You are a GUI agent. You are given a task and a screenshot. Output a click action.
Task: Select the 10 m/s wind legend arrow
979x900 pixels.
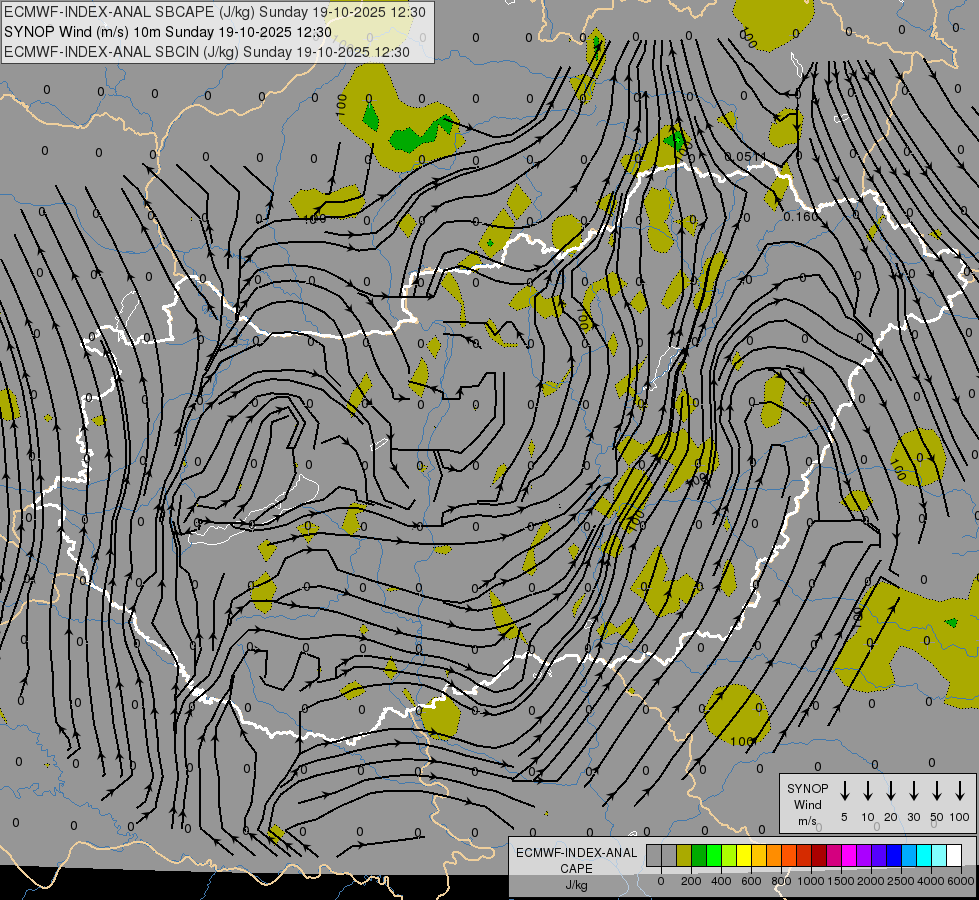tap(868, 791)
